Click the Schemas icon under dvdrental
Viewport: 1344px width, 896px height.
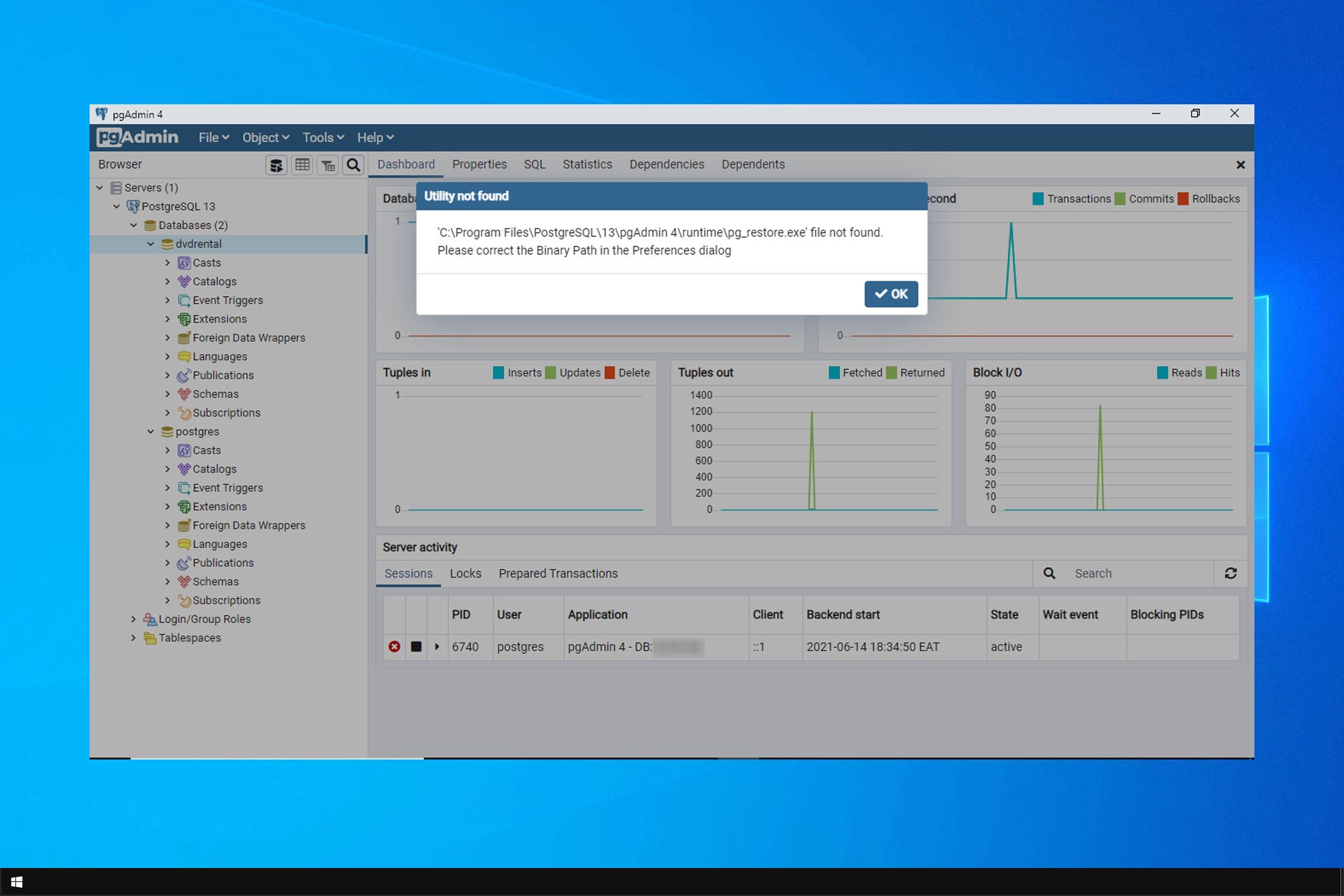184,394
